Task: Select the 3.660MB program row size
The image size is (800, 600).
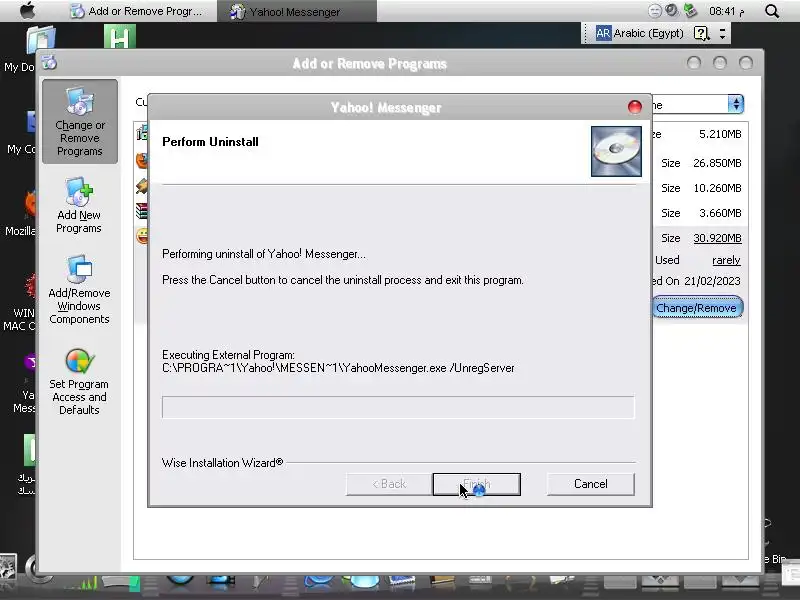Action: (720, 213)
